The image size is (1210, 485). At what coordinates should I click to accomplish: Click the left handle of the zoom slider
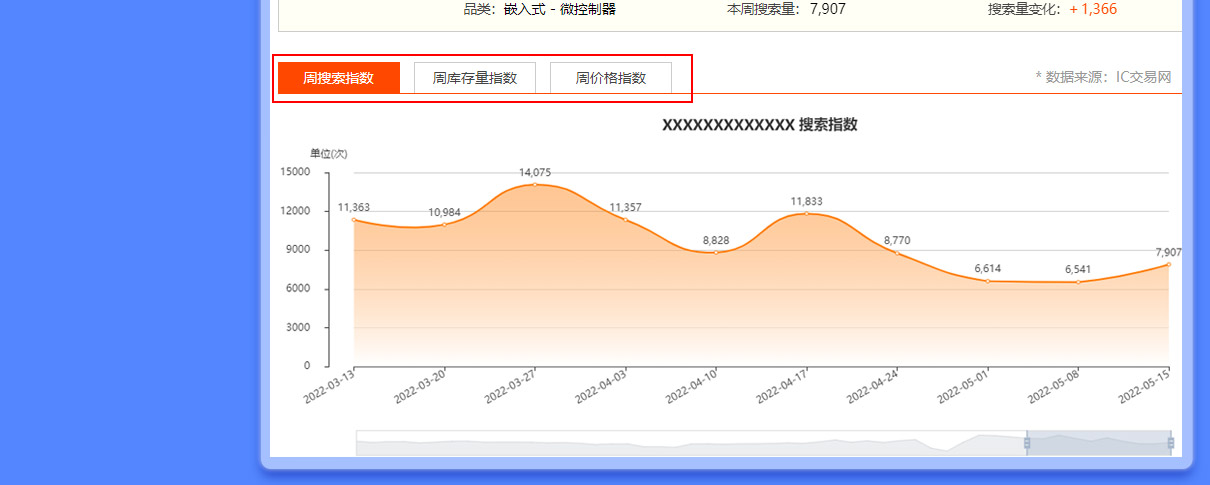pos(1027,443)
